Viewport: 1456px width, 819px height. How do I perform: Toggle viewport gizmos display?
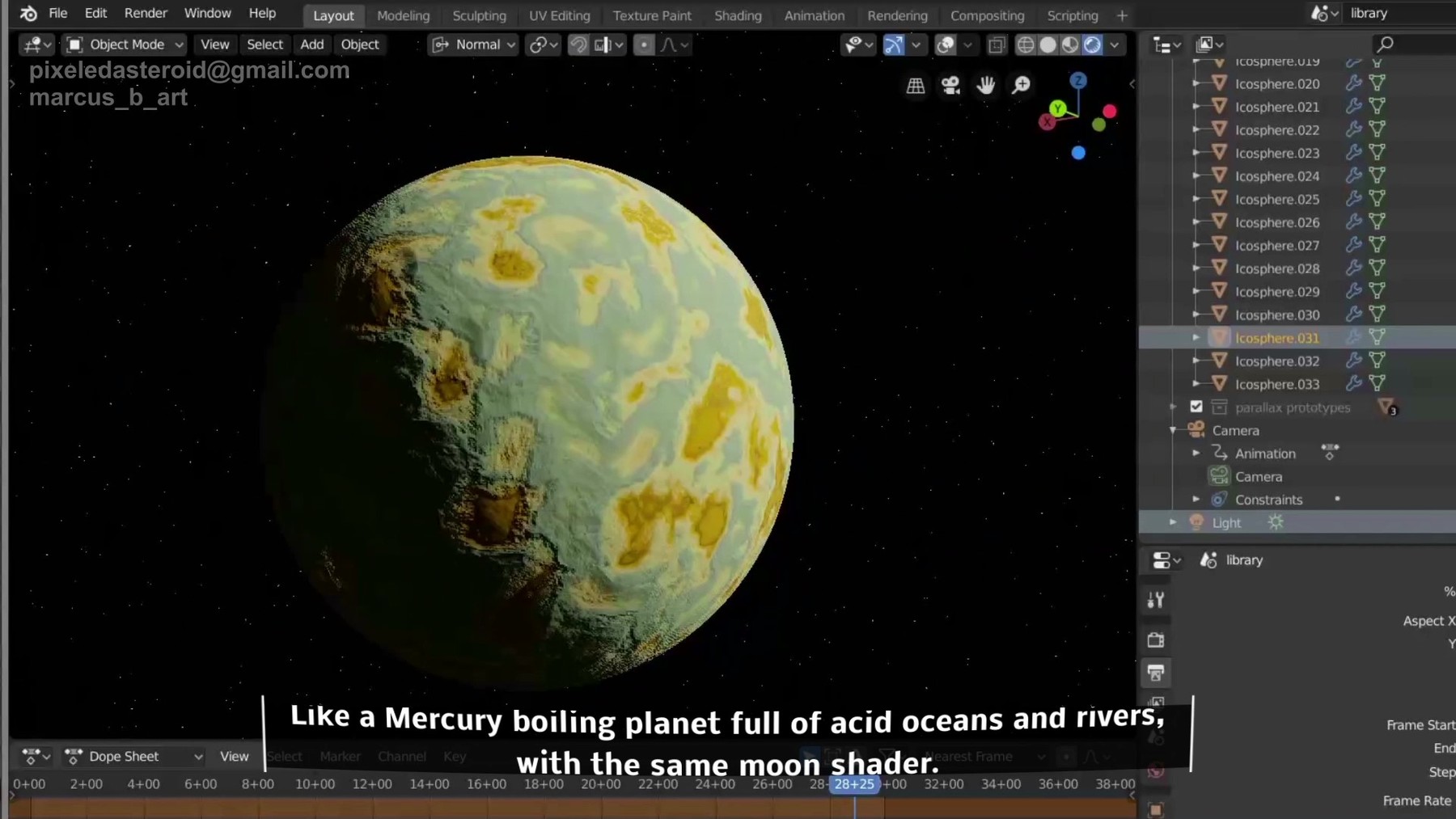pos(894,44)
